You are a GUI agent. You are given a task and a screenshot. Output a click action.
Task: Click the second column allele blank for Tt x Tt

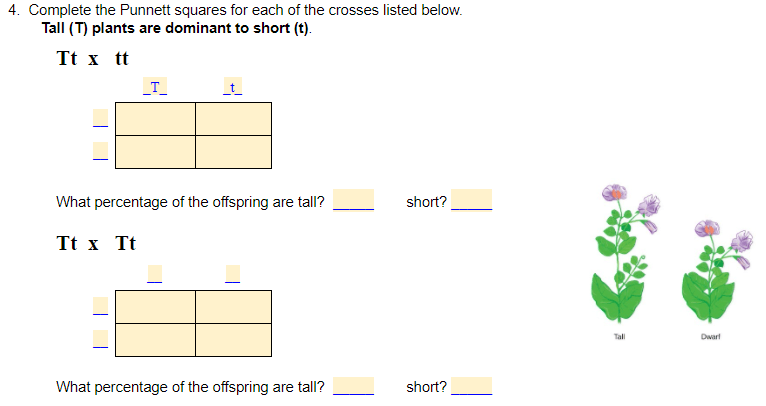tap(232, 272)
